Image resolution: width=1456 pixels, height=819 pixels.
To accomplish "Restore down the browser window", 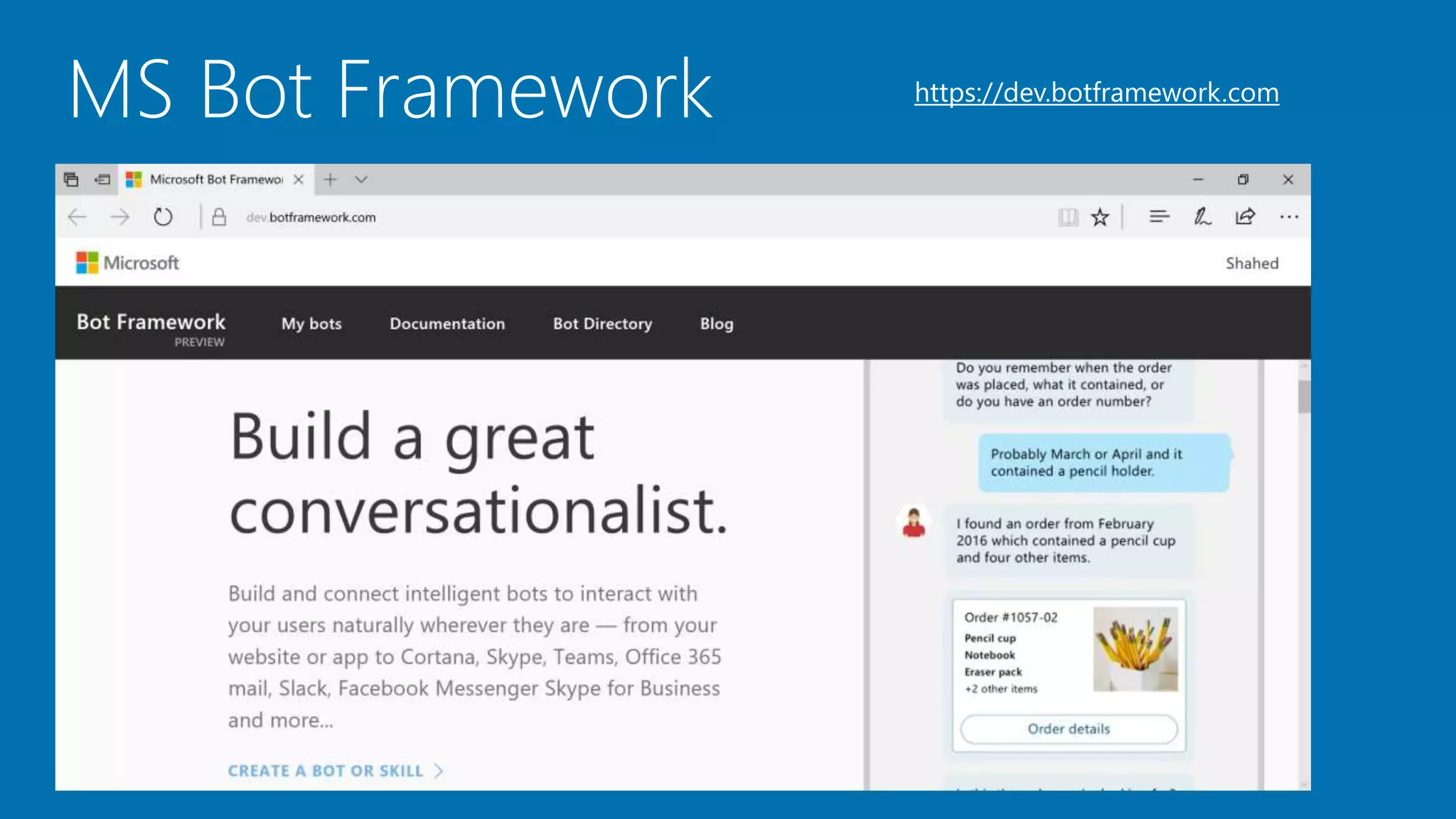I will point(1243,179).
